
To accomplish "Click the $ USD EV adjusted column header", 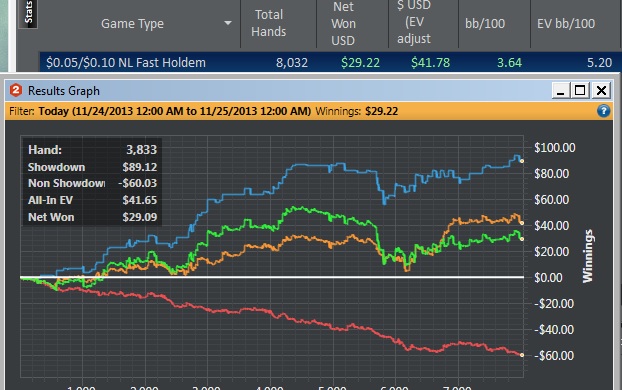I will click(413, 23).
